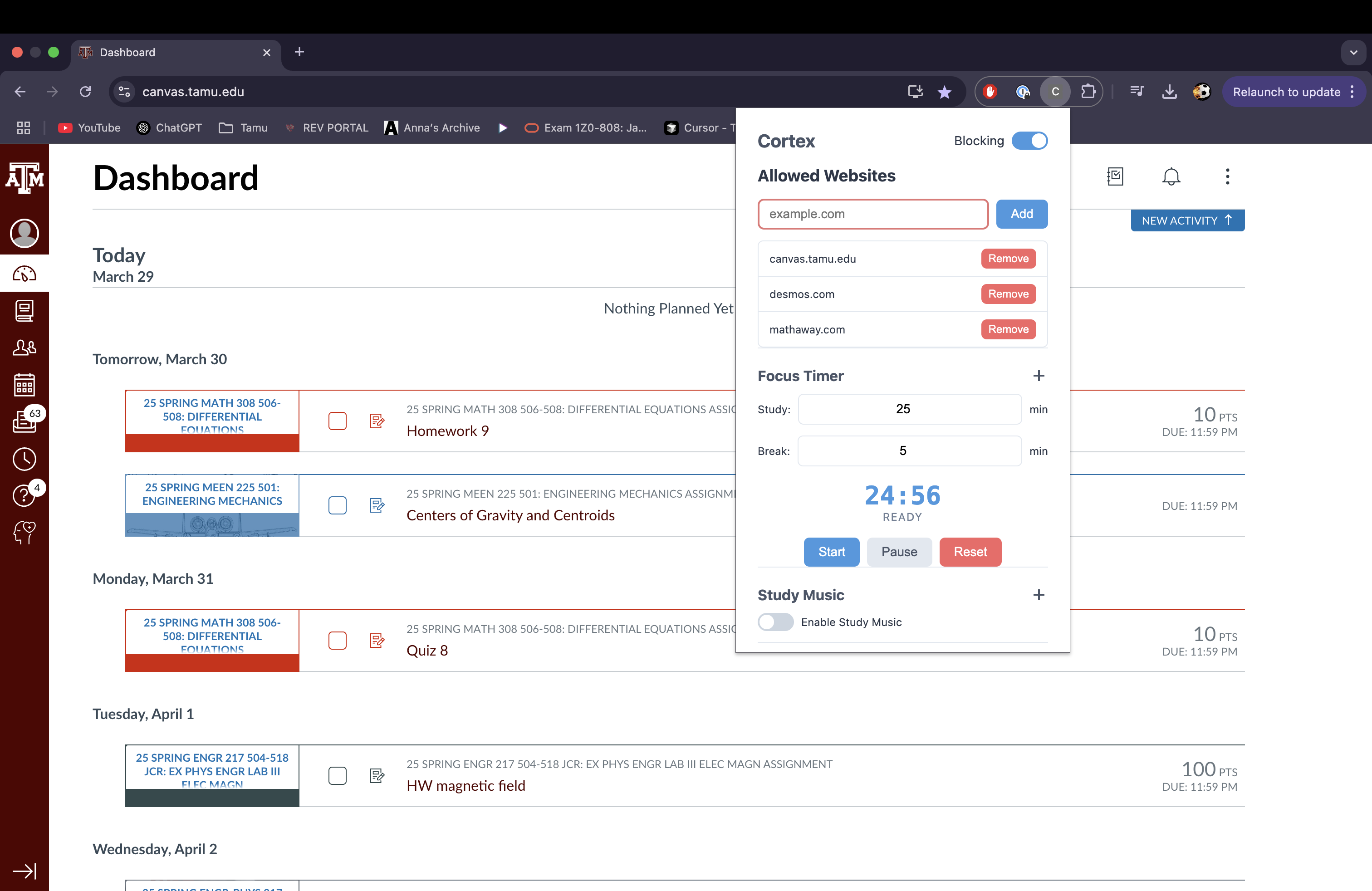Check the Homework 9 checkbox
1372x891 pixels.
pyautogui.click(x=337, y=421)
